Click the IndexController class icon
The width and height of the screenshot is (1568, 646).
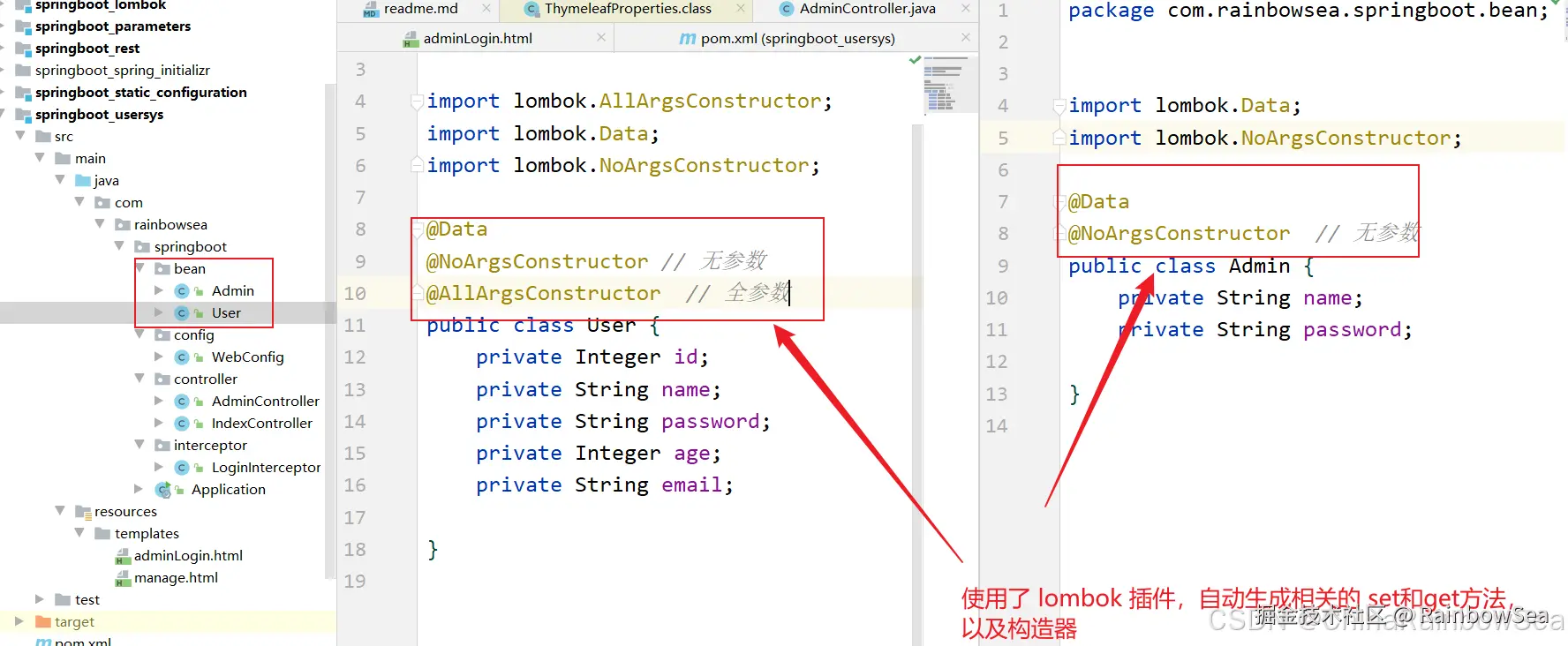182,423
